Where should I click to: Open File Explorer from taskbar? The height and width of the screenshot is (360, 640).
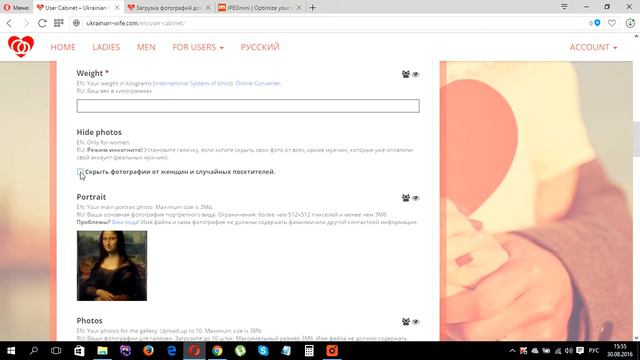[x=102, y=351]
